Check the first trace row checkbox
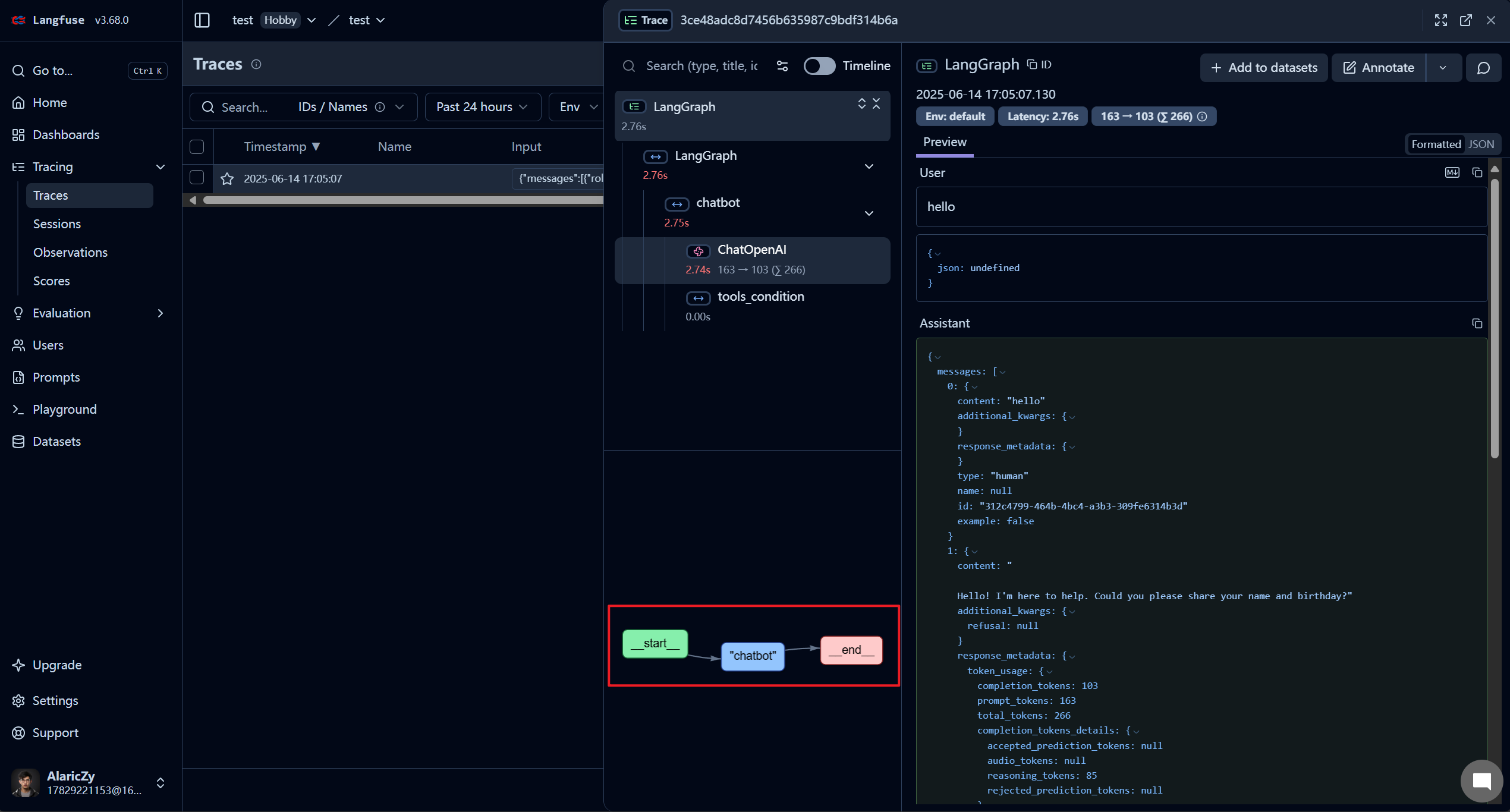The height and width of the screenshot is (812, 1510). [197, 178]
